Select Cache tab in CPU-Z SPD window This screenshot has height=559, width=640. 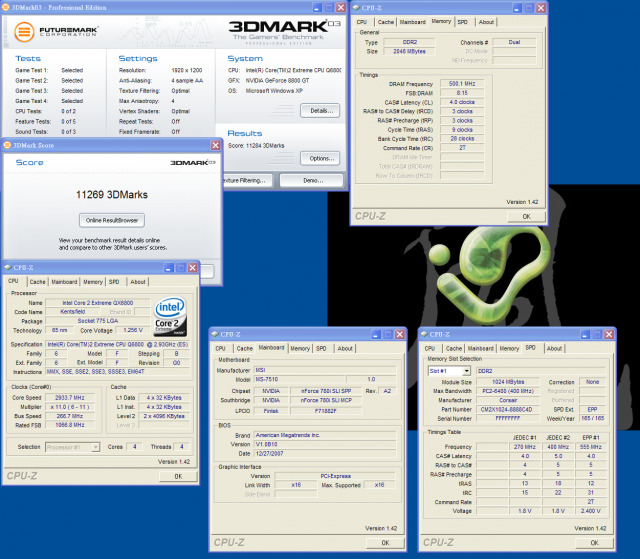click(454, 348)
